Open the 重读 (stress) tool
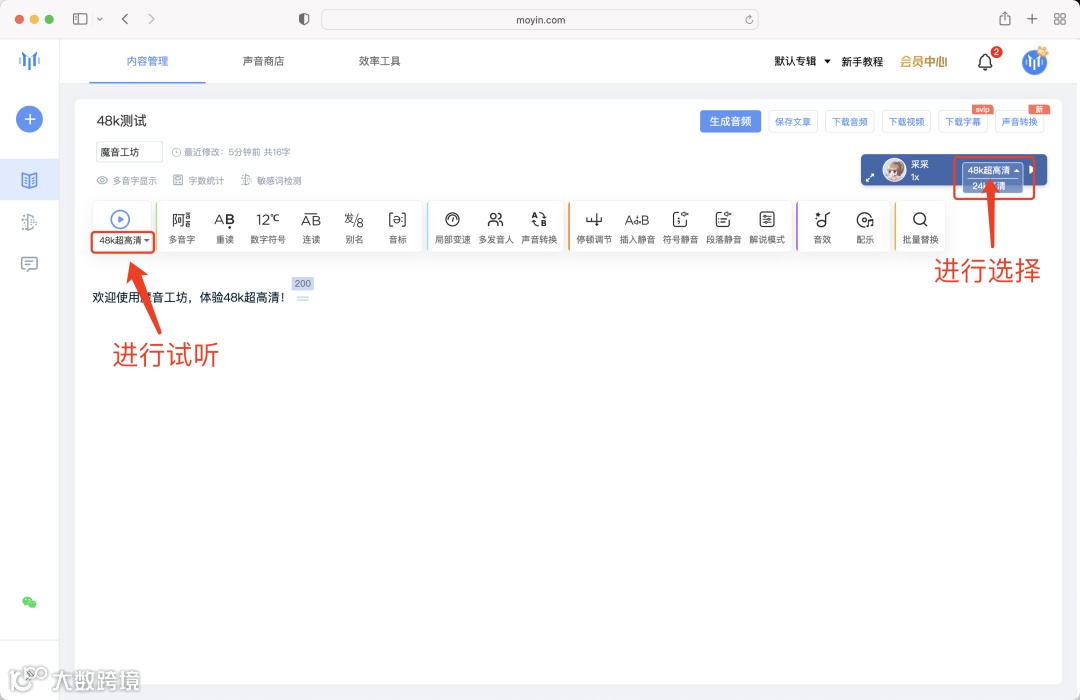Screen dimensions: 1080x700 (x=225, y=226)
